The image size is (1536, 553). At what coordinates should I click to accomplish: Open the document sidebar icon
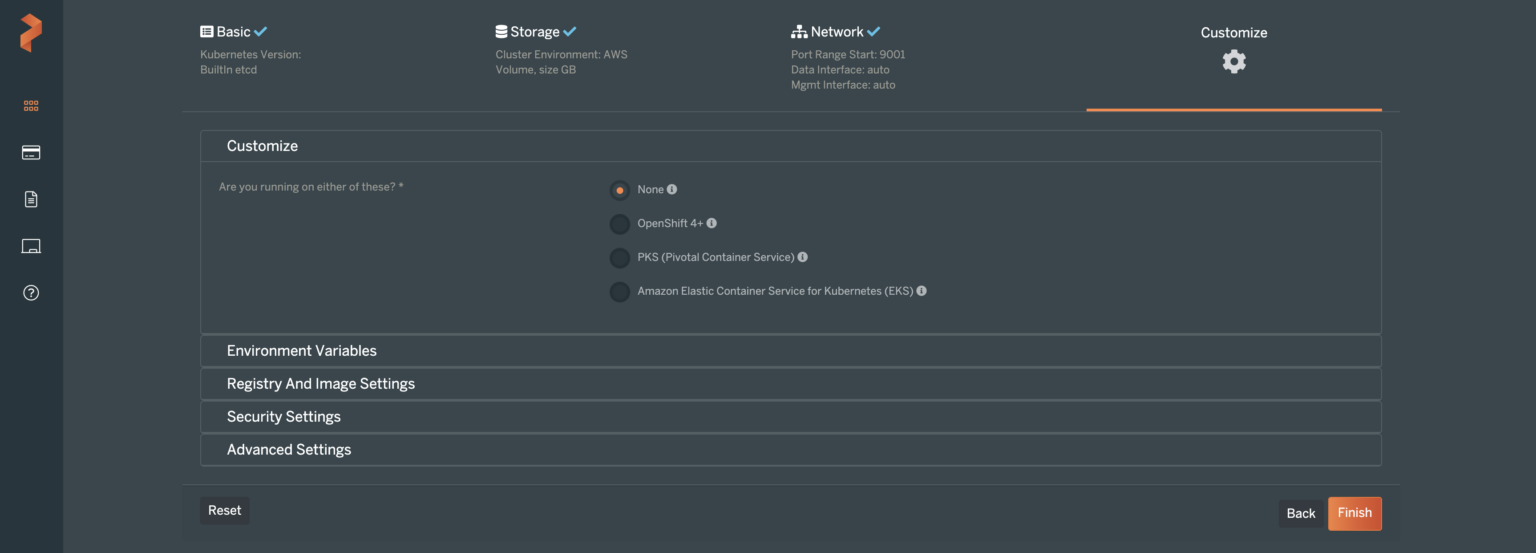[31, 199]
